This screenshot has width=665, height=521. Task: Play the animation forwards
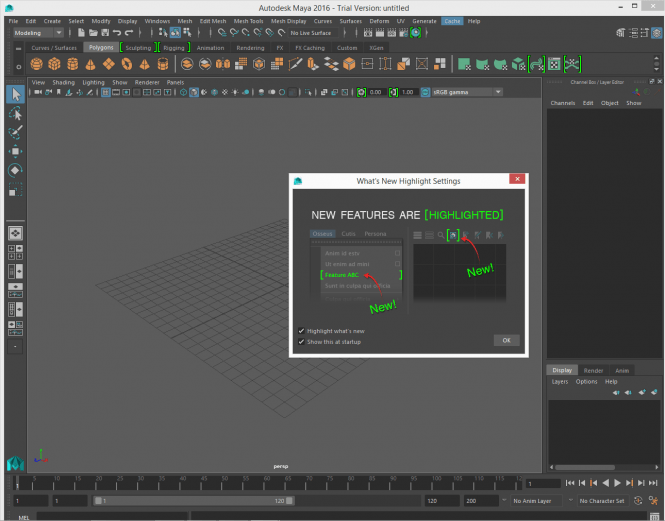click(x=618, y=483)
